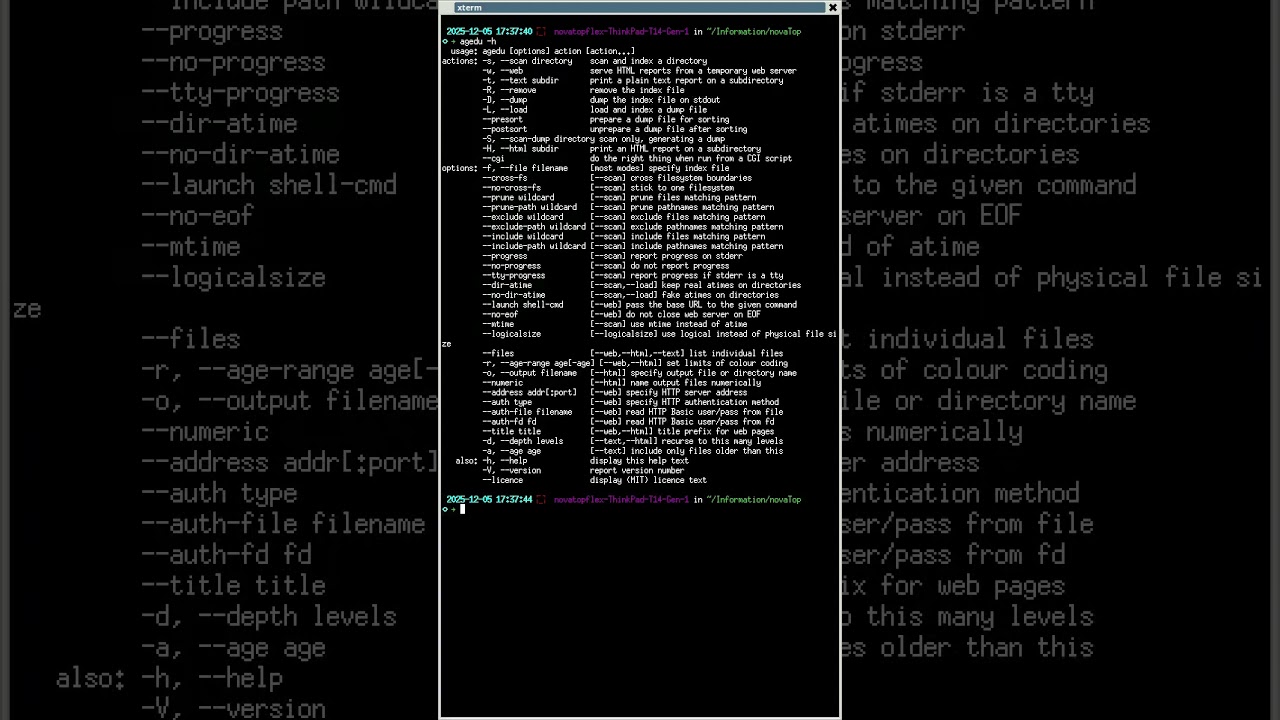The width and height of the screenshot is (1280, 720).
Task: Click '--auth-file filename' in small xterm window
Action: tap(527, 412)
